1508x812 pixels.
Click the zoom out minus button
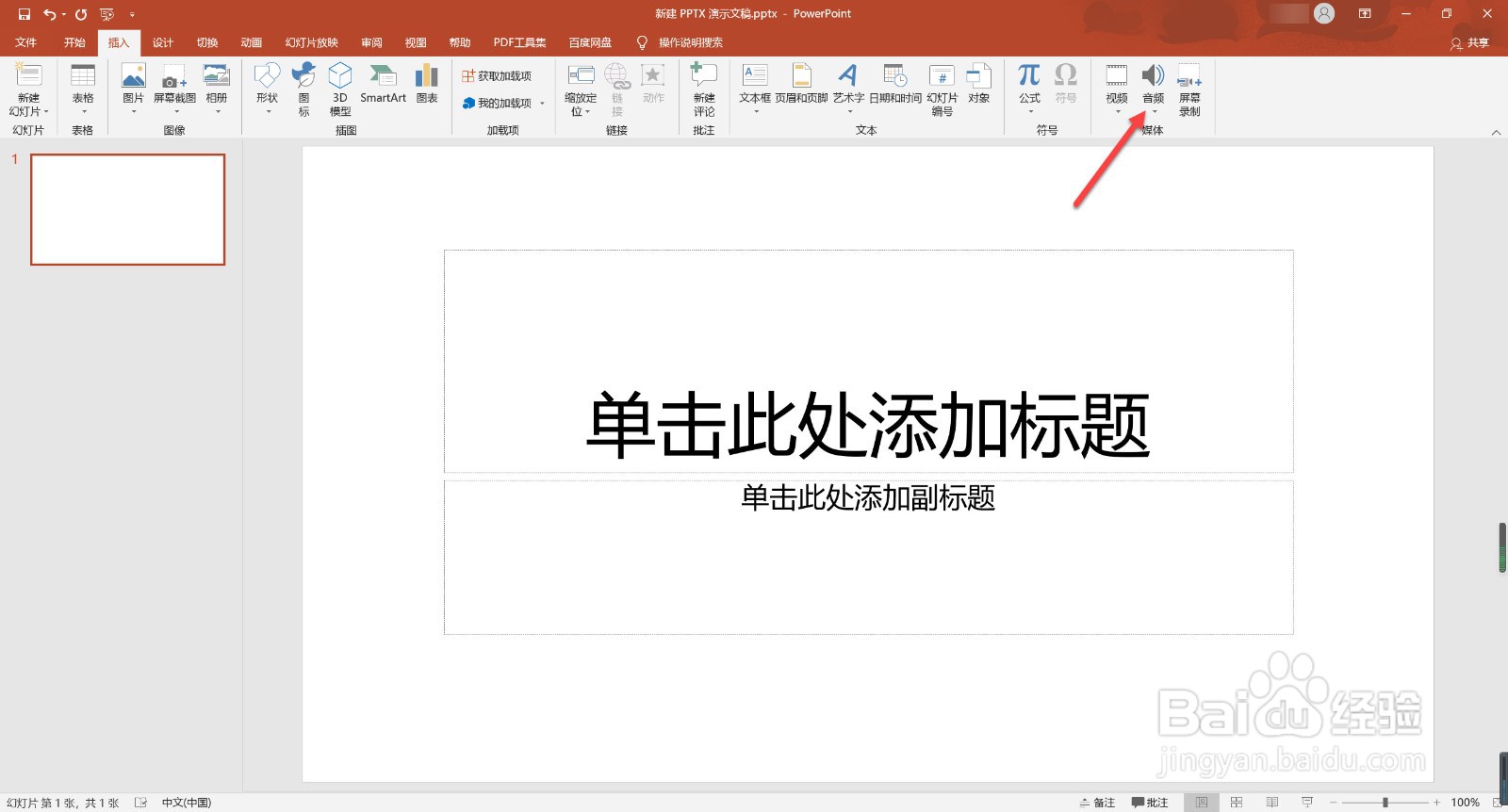click(x=1333, y=803)
